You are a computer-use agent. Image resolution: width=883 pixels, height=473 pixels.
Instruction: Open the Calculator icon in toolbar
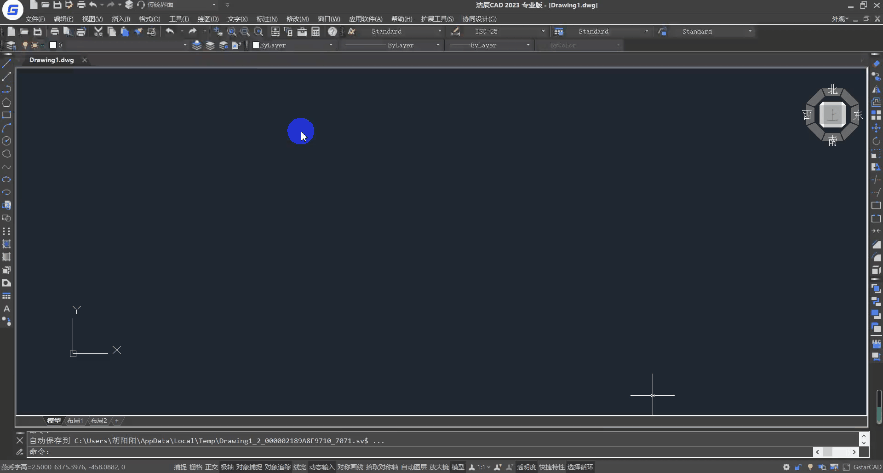point(315,32)
